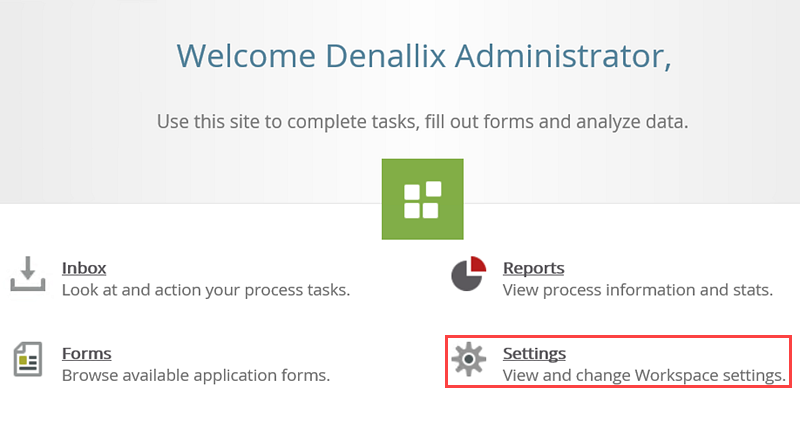Click the Reports pie chart icon
Viewport: 800px width, 421px height.
pyautogui.click(x=468, y=274)
